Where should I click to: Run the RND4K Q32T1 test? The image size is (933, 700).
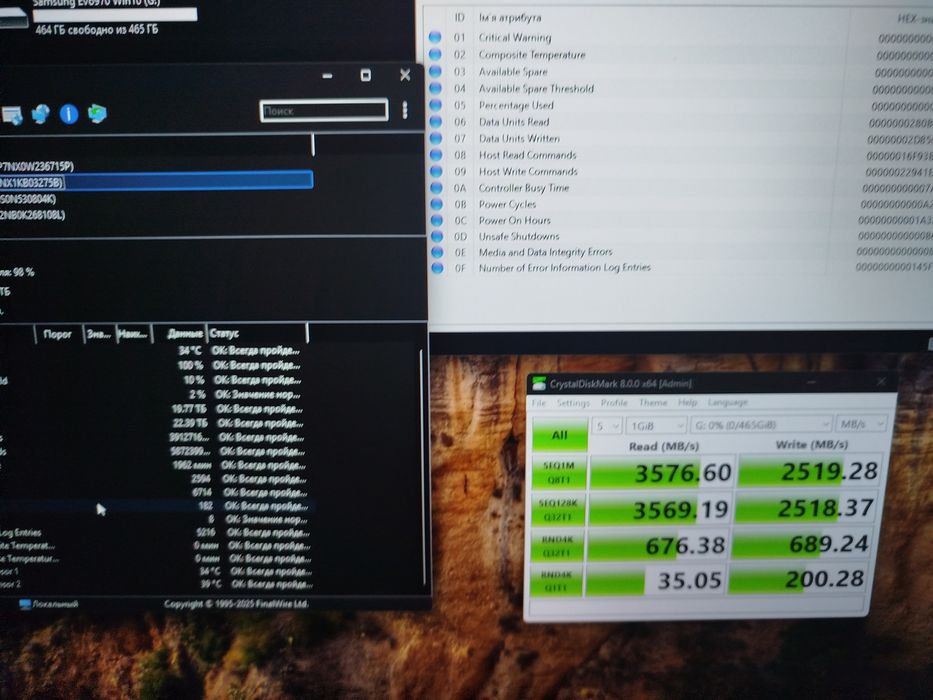coord(557,546)
